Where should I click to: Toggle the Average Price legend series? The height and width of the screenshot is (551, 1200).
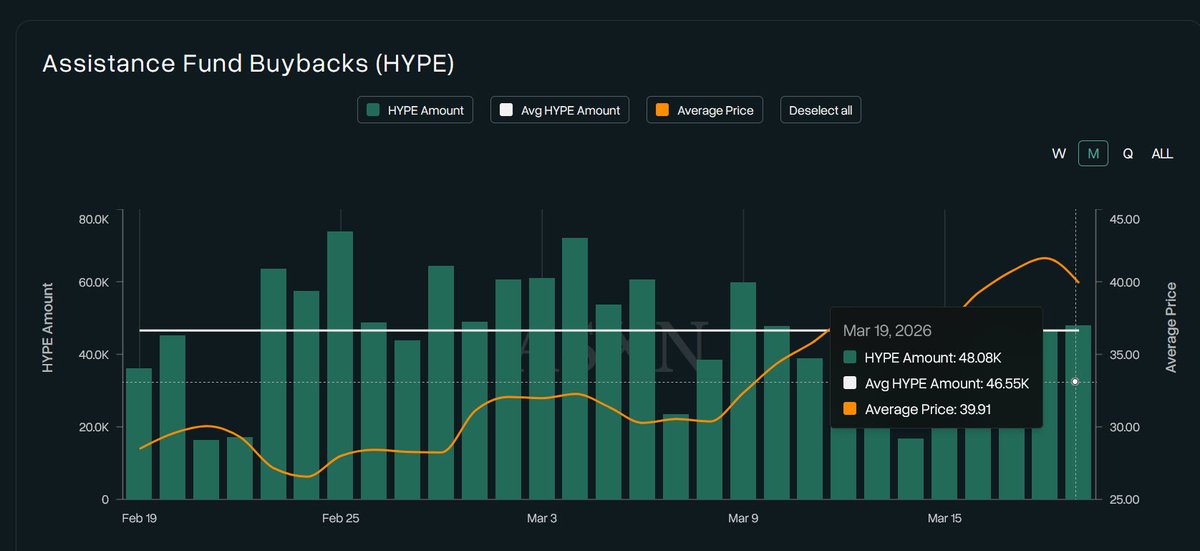coord(705,110)
